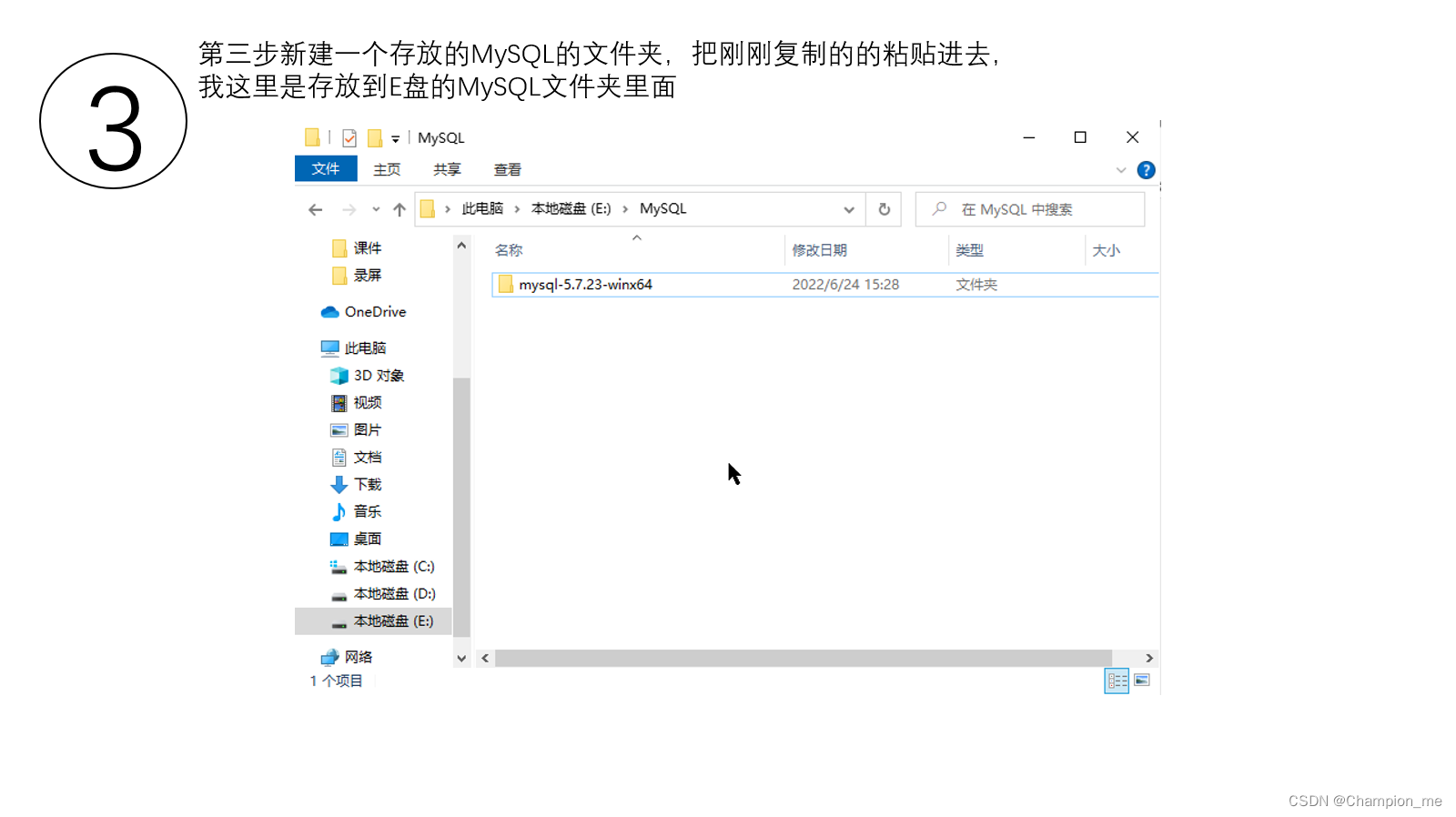Image resolution: width=1456 pixels, height=817 pixels.
Task: Sort by the 修改日期 column header
Action: pos(819,250)
